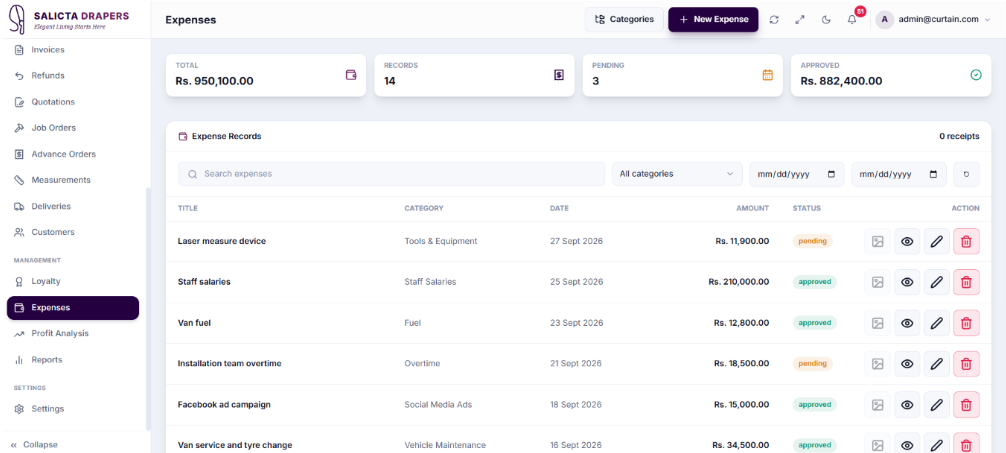Edit the Laser measure device expense
Screen dimensions: 1006x453
click(x=937, y=241)
